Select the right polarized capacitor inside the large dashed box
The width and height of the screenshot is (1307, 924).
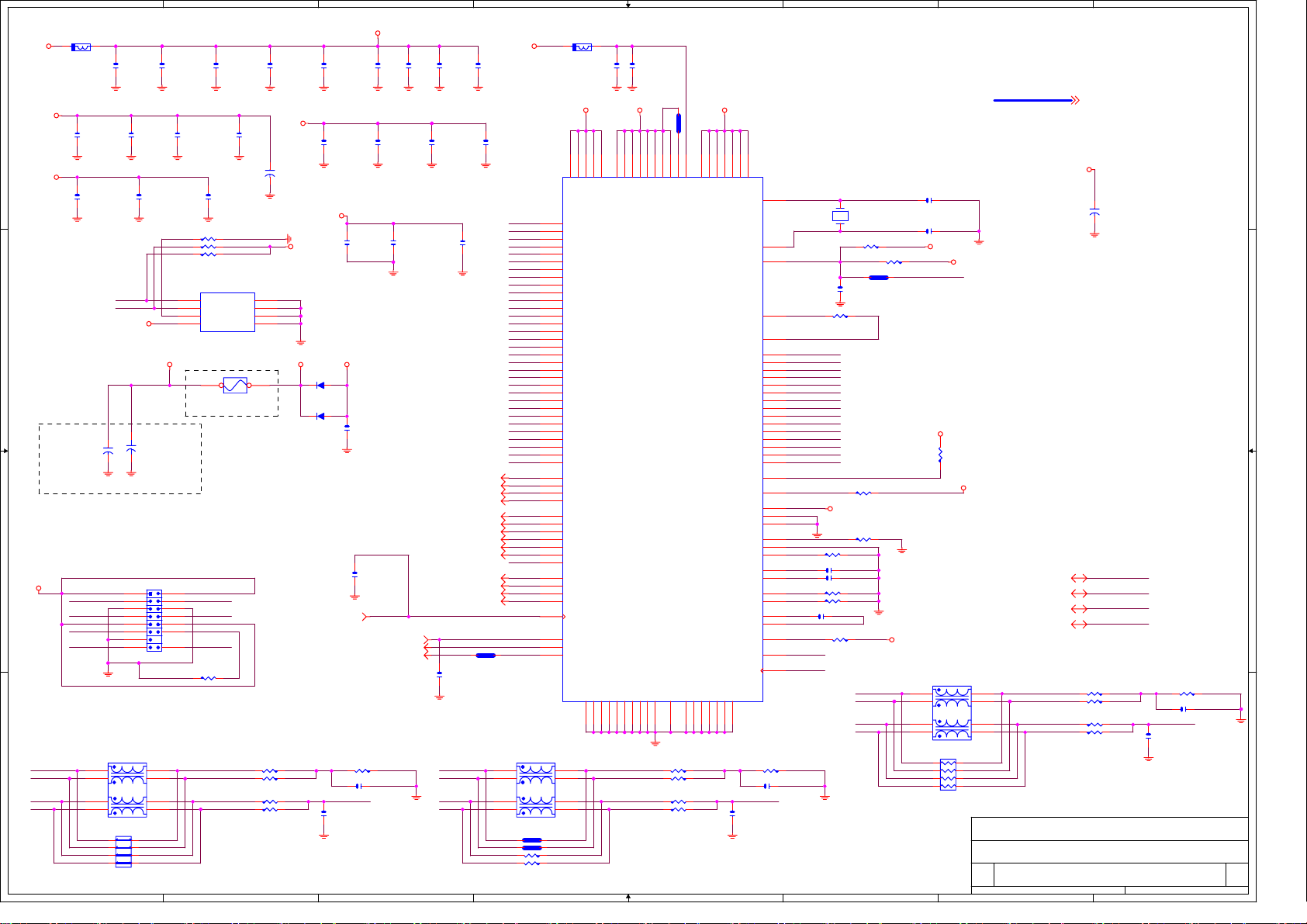pyautogui.click(x=131, y=448)
